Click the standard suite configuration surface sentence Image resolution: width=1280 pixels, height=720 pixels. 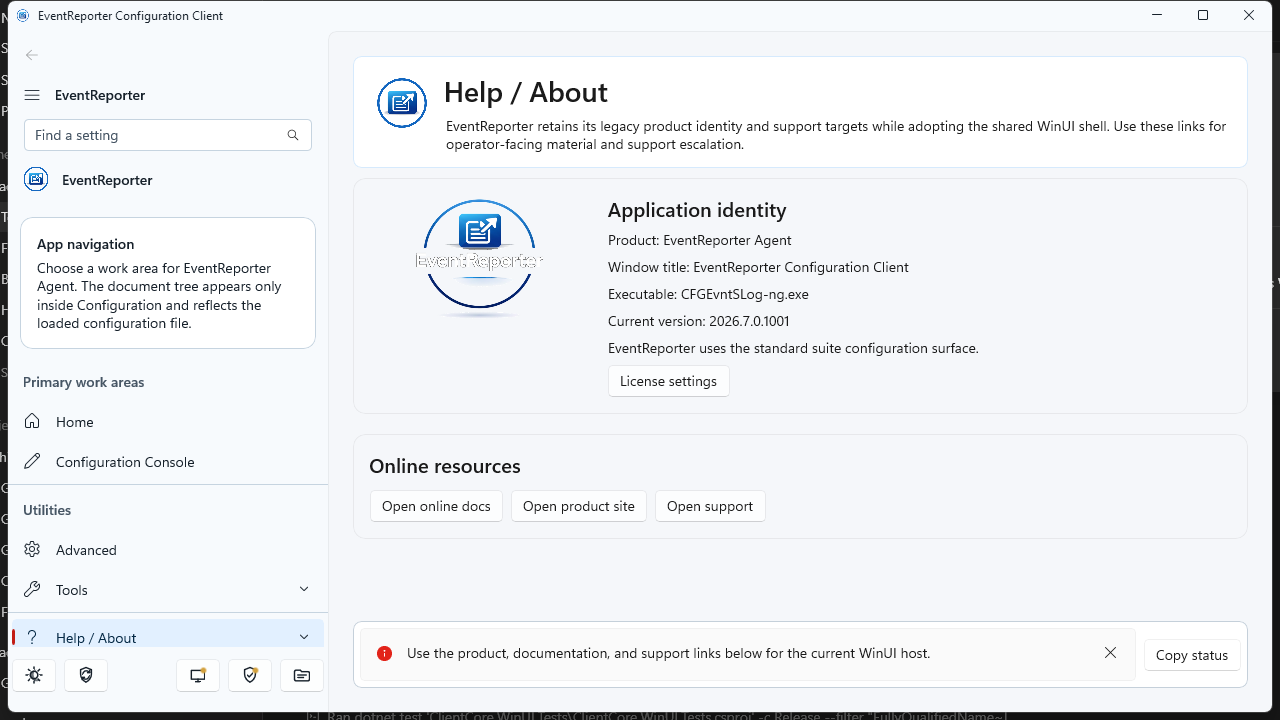(793, 348)
